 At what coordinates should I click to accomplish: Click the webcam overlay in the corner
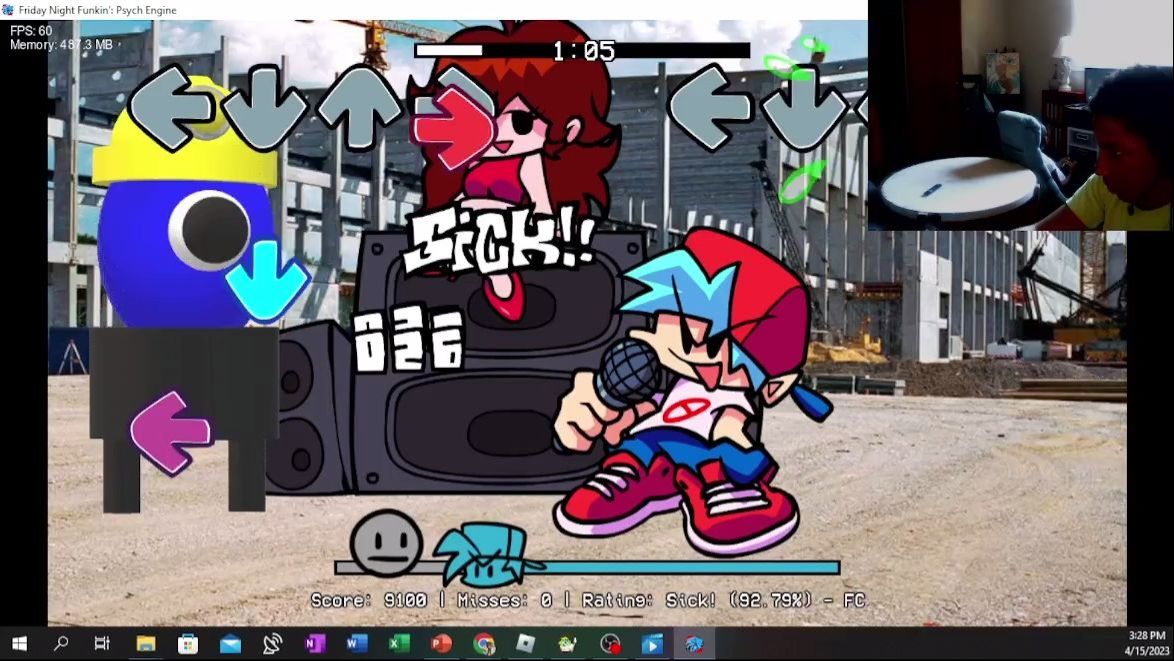click(x=1021, y=115)
